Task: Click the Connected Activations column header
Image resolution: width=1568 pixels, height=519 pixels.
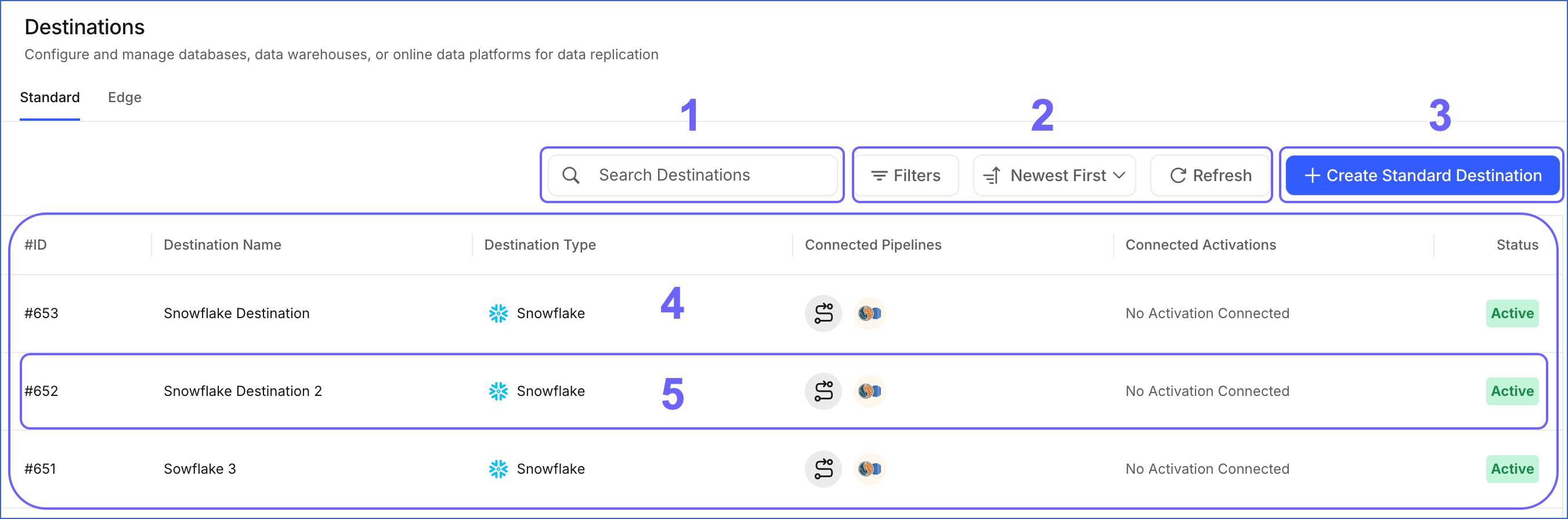Action: (x=1200, y=245)
